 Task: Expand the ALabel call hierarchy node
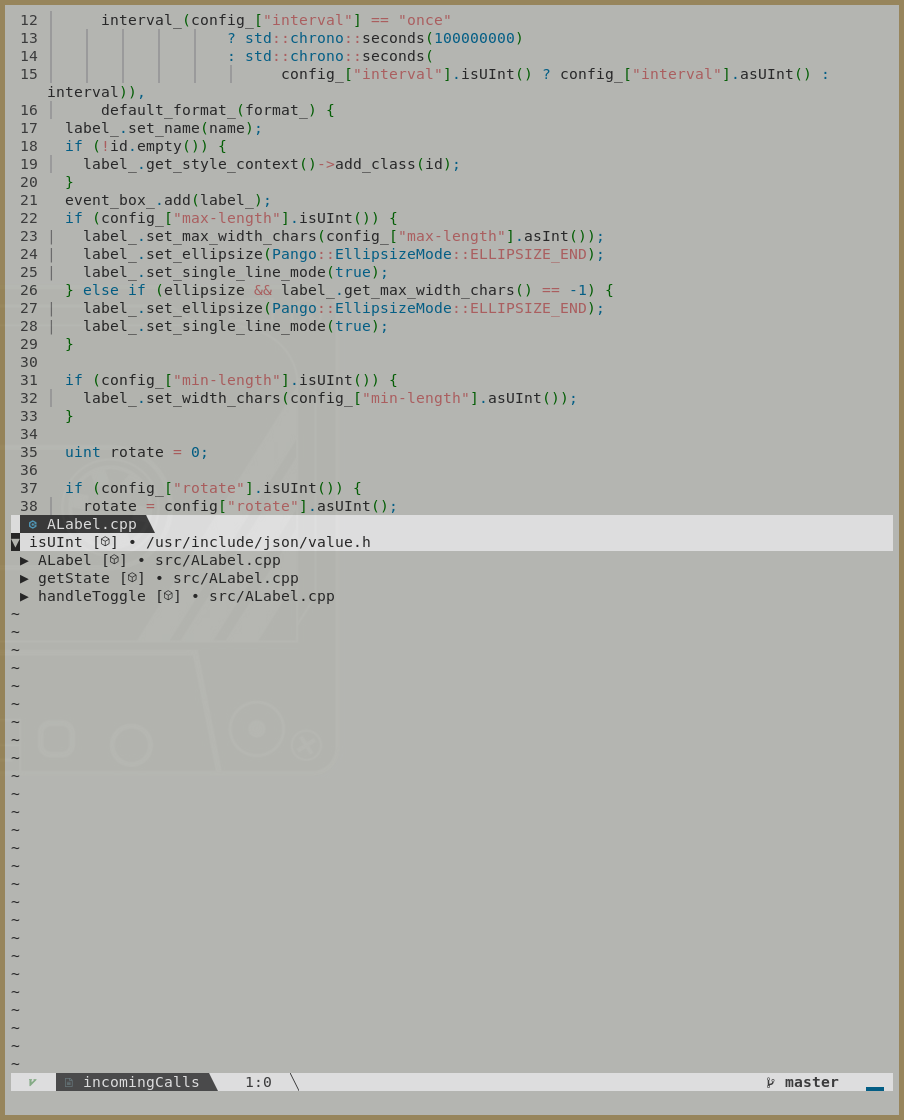(x=24, y=560)
